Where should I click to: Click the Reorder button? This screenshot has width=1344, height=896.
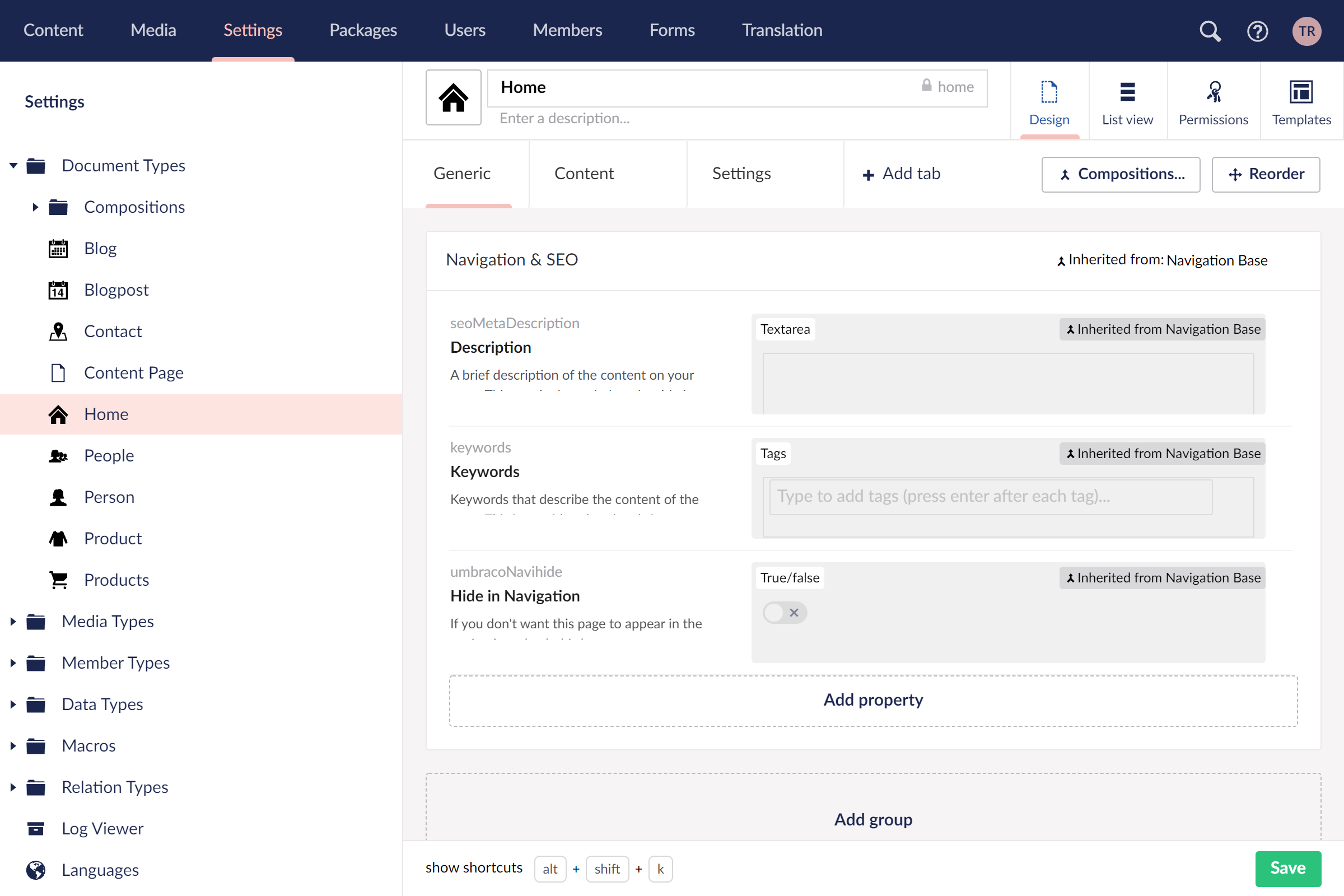click(x=1266, y=174)
